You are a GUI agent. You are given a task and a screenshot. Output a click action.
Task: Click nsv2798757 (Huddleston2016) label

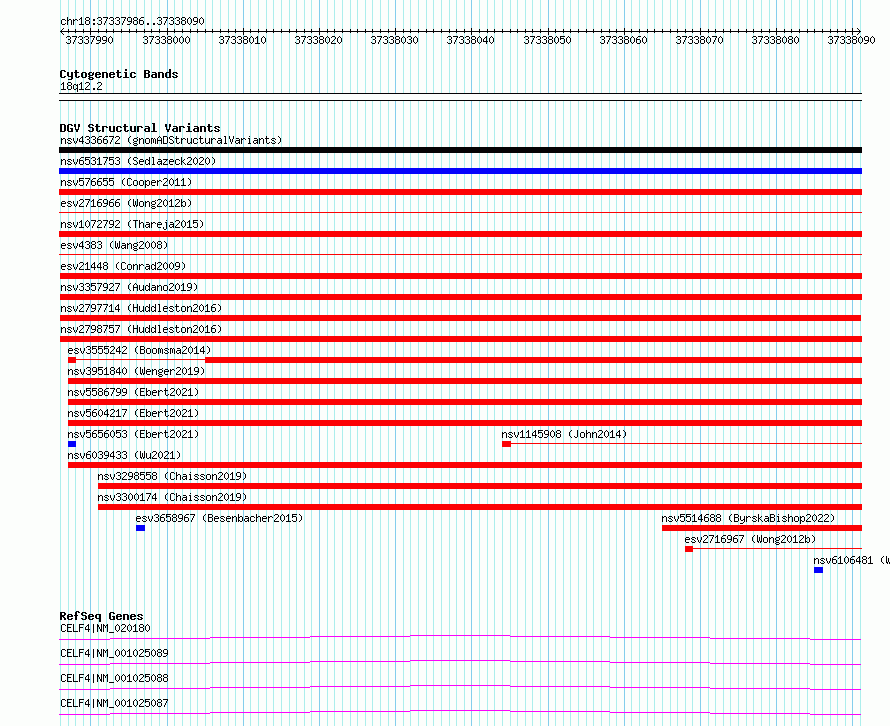pos(141,329)
